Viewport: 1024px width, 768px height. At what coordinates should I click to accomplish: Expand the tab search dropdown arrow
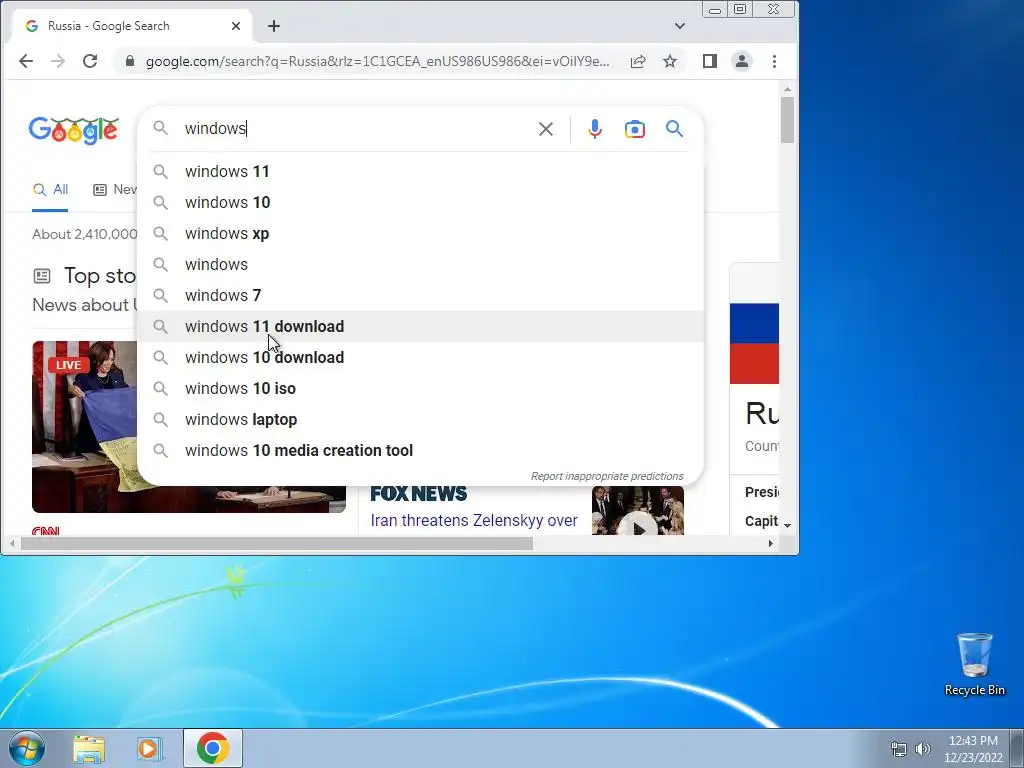680,26
